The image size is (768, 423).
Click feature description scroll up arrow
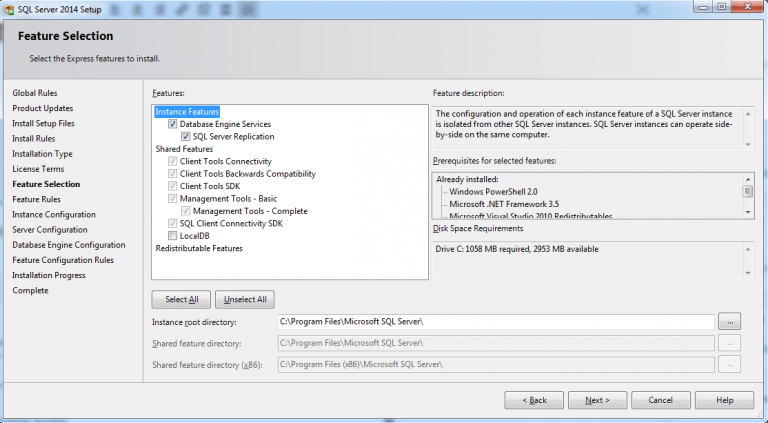pyautogui.click(x=748, y=114)
